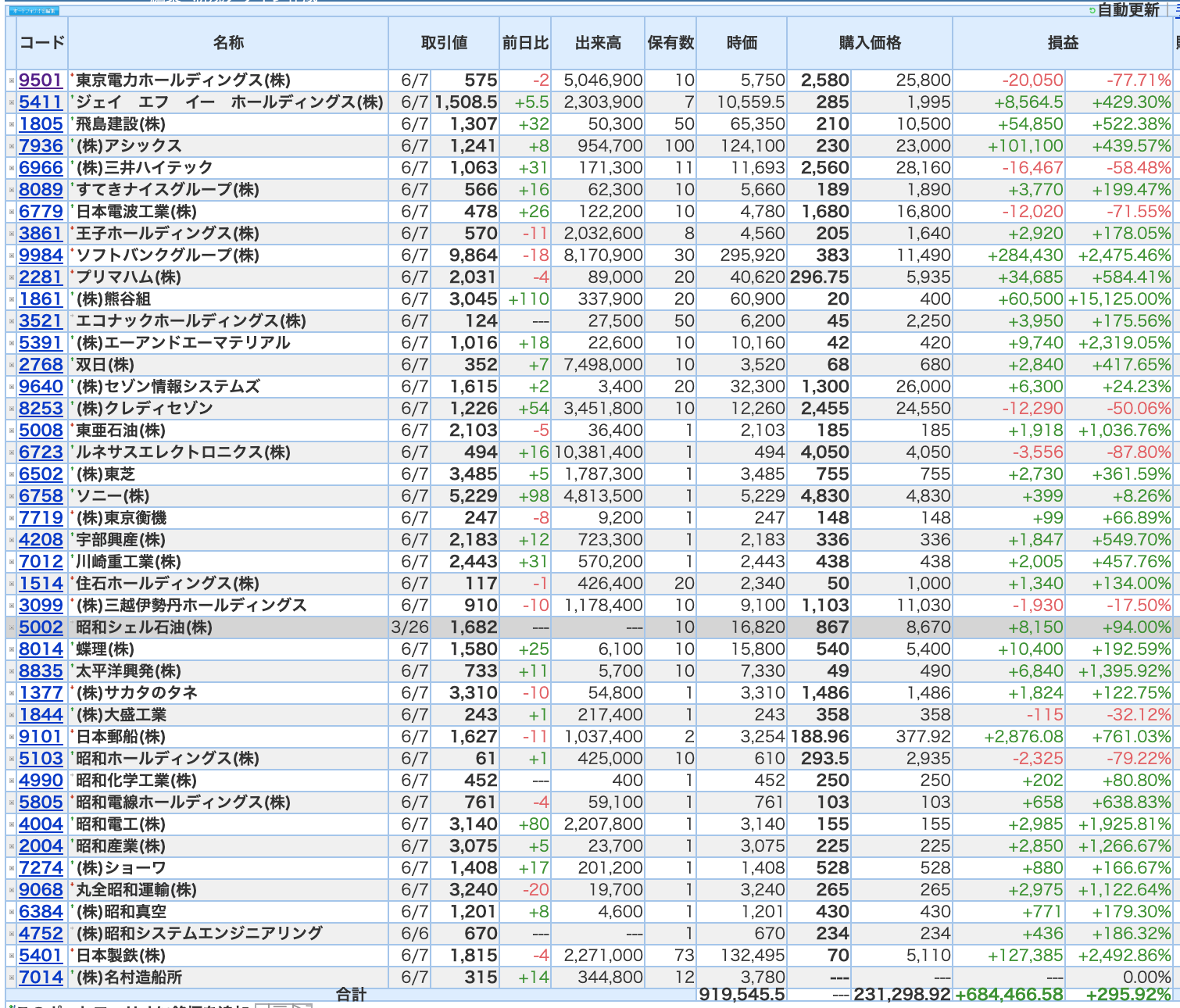Open stock code link 6758
This screenshot has height=1008, width=1180.
(41, 496)
